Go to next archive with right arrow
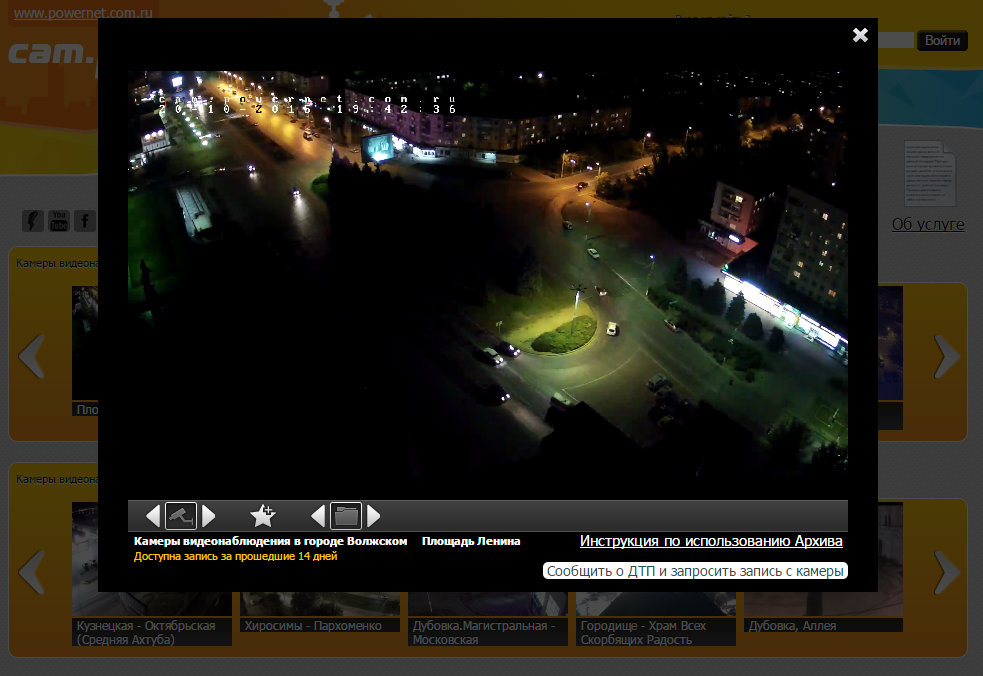This screenshot has height=676, width=983. tap(374, 516)
